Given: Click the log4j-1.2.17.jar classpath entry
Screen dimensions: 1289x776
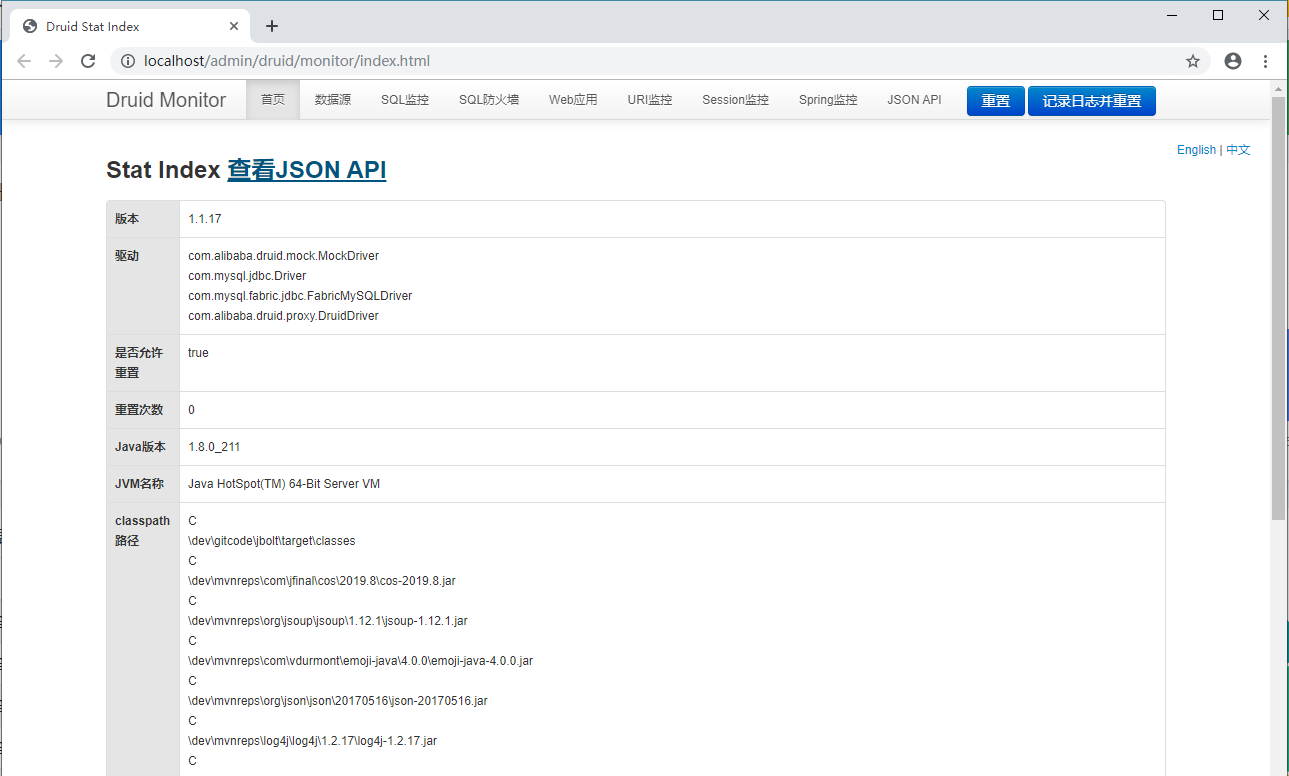Looking at the screenshot, I should coord(313,741).
